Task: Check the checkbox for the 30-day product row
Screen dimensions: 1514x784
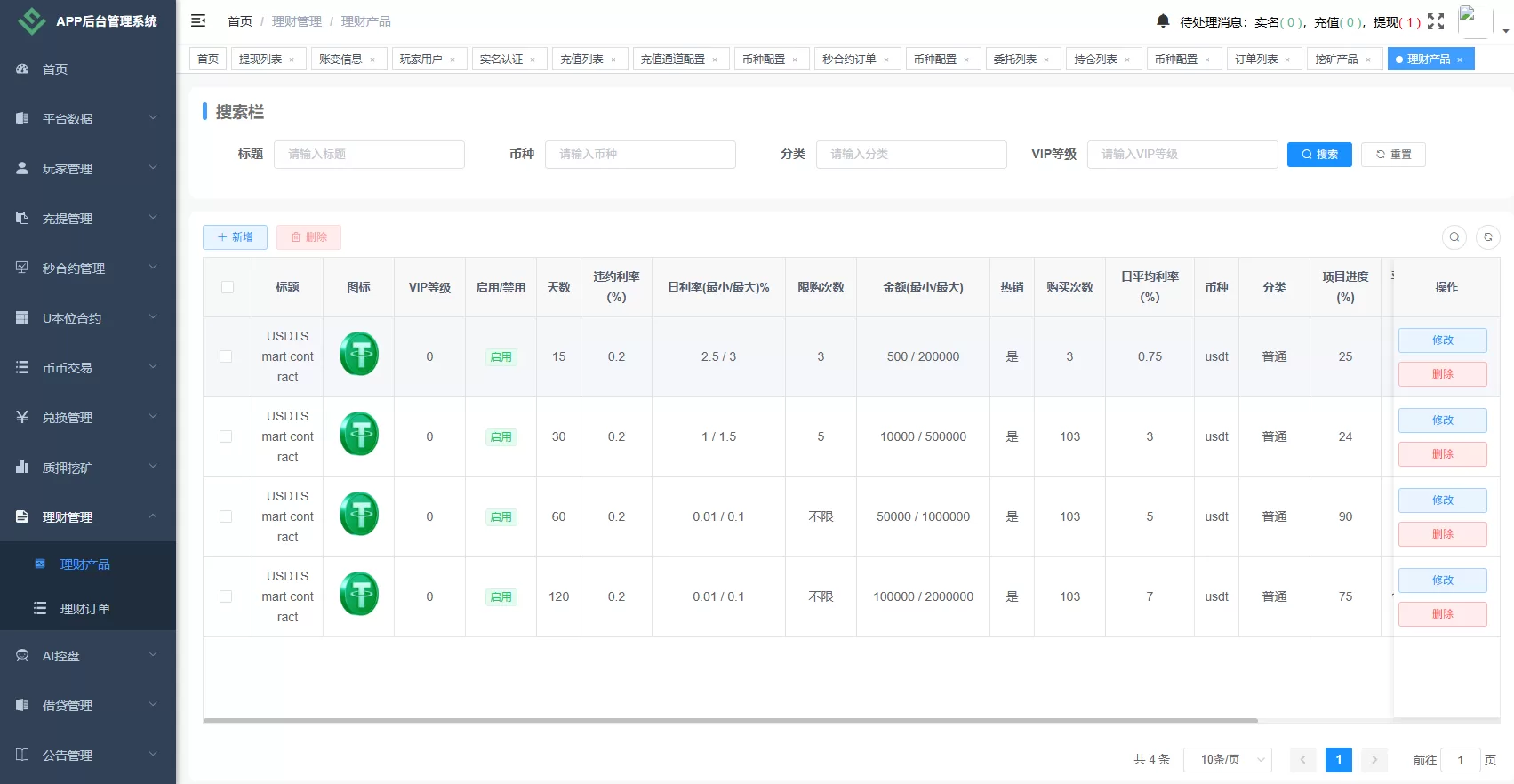Action: click(x=226, y=436)
